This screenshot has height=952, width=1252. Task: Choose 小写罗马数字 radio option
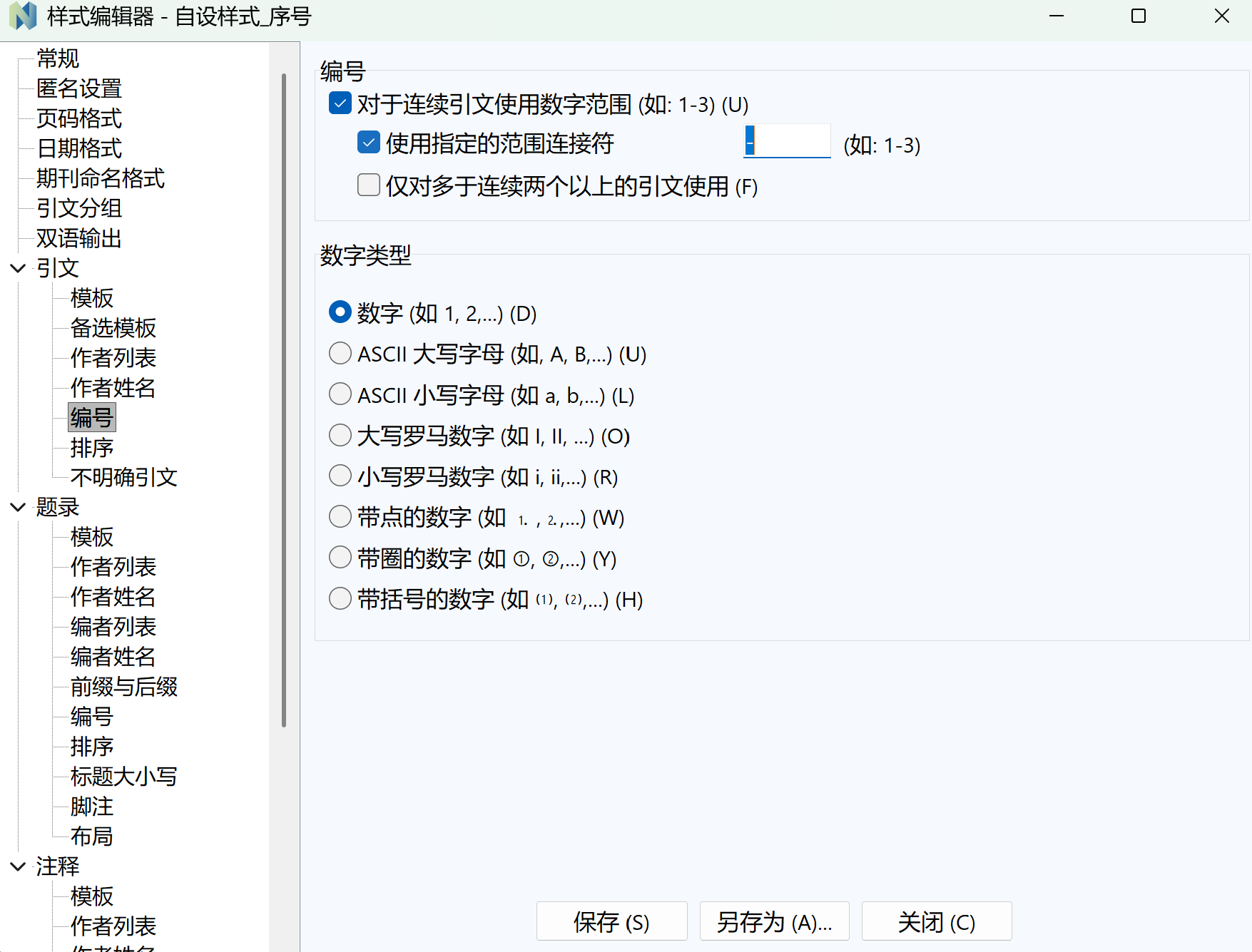pyautogui.click(x=340, y=476)
